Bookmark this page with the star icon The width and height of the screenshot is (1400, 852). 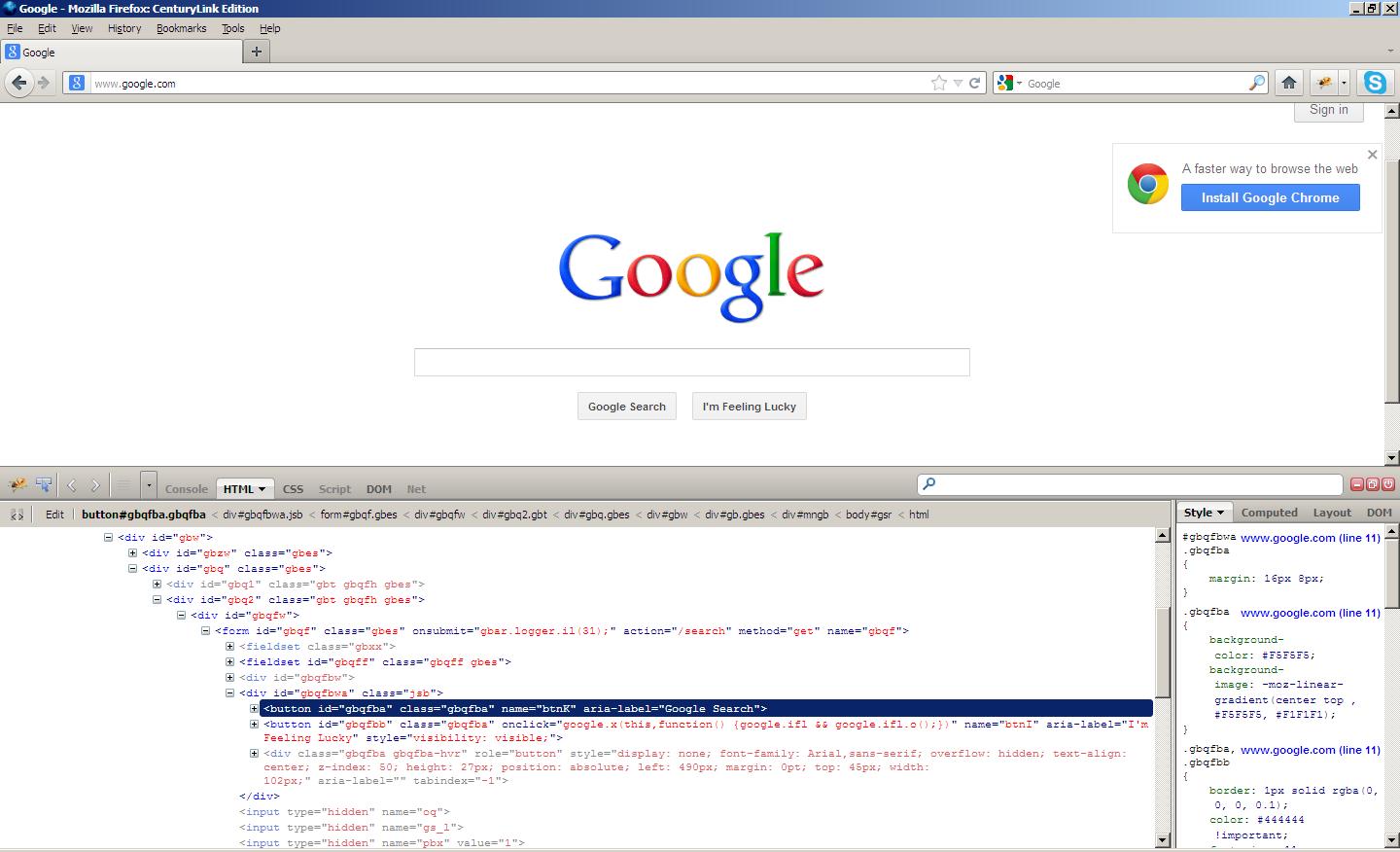click(938, 83)
